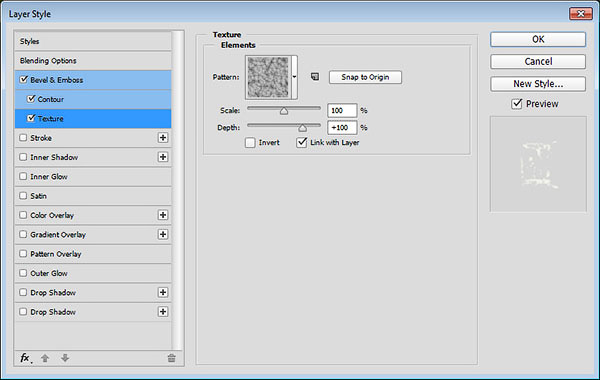
Task: Toggle the Preview checkbox
Action: click(x=517, y=104)
